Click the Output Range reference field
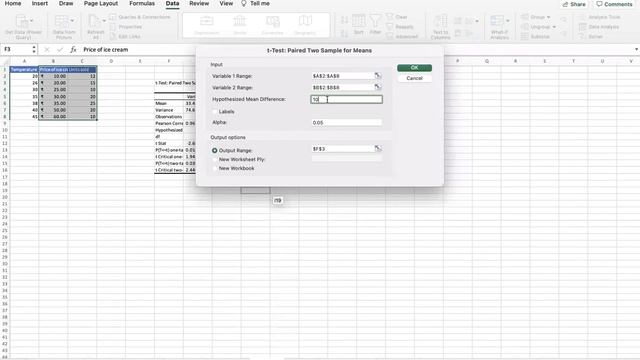Image resolution: width=640 pixels, height=360 pixels. tap(342, 149)
